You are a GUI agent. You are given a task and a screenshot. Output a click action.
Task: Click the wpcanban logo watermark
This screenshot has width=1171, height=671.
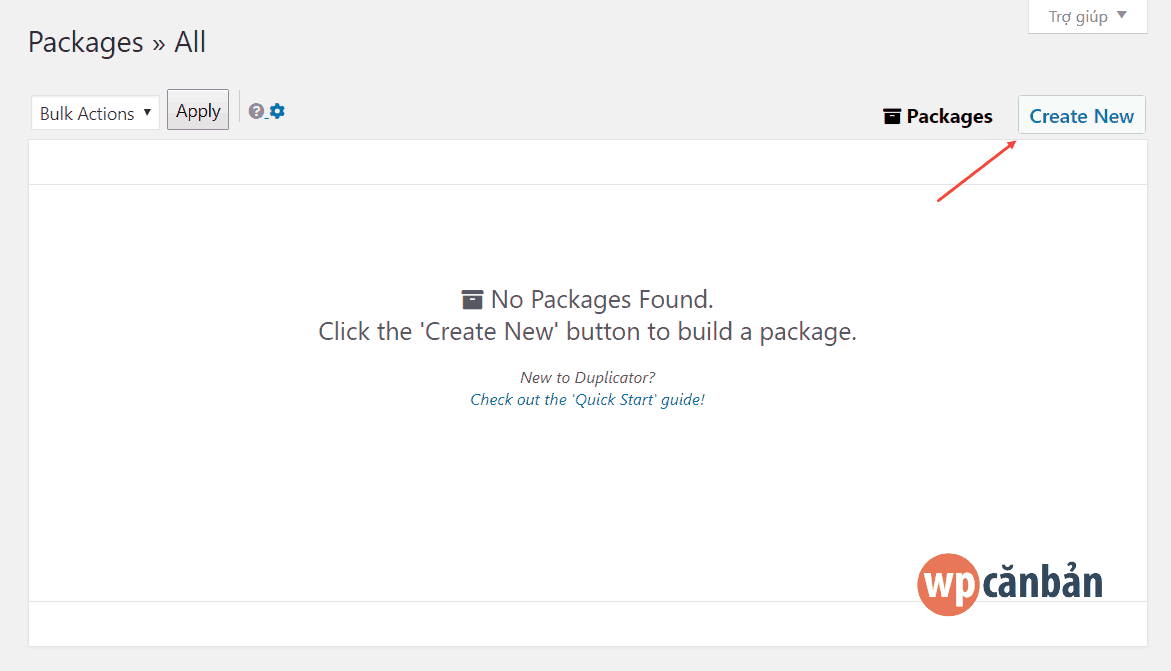tap(1009, 584)
